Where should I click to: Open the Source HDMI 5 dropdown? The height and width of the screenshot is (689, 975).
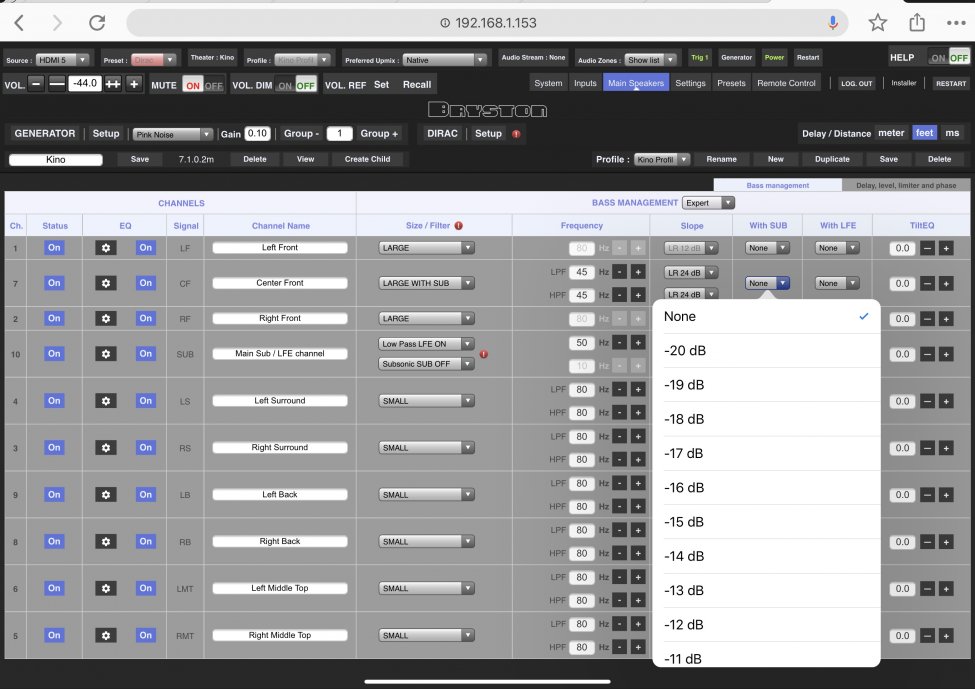click(x=65, y=60)
